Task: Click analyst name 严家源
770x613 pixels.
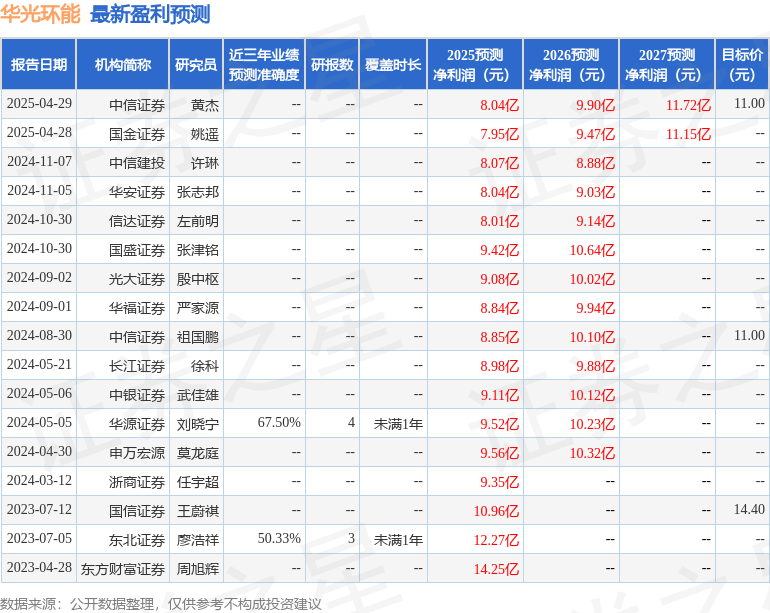Action: [198, 308]
